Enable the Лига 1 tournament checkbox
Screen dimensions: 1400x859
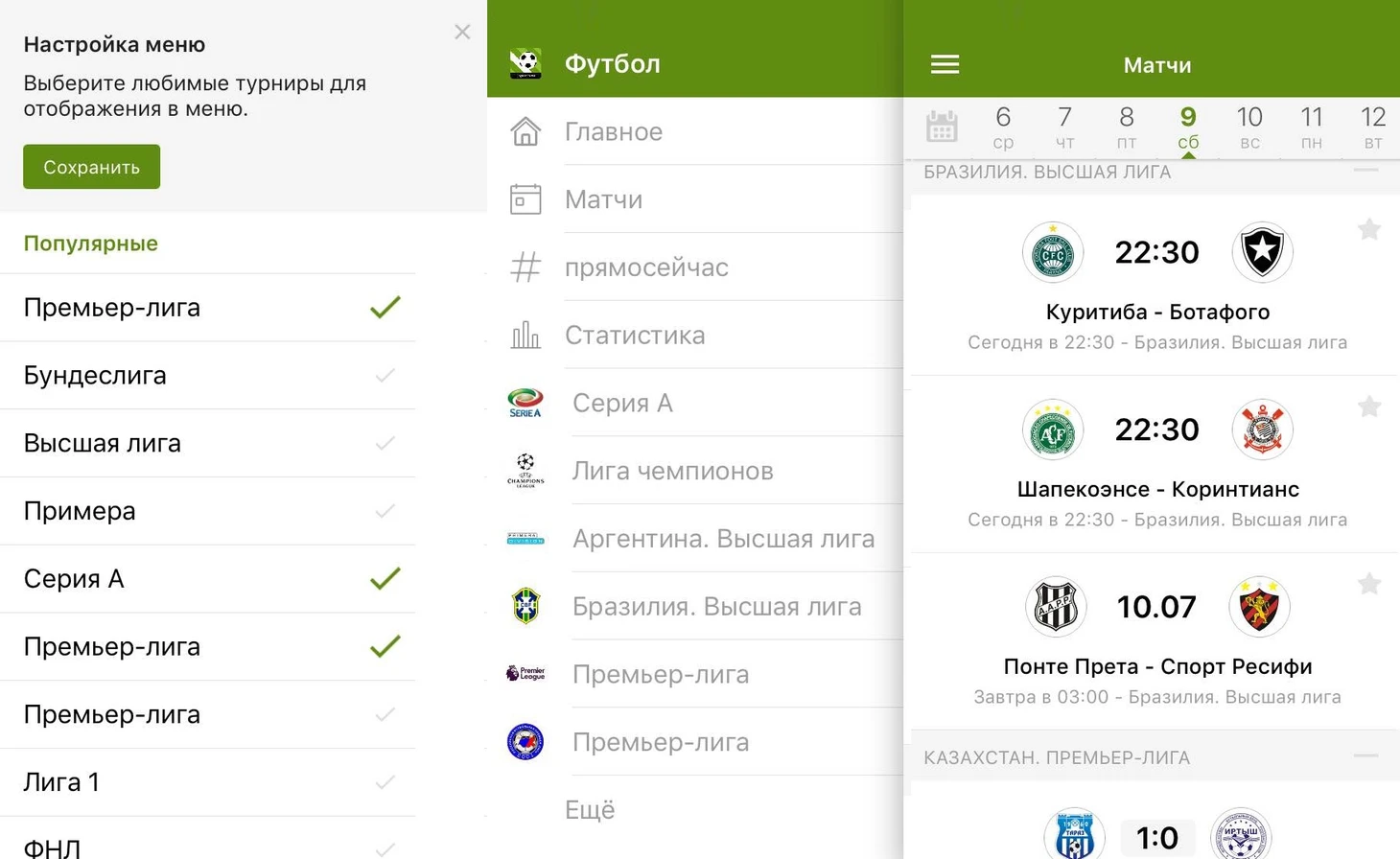coord(385,782)
